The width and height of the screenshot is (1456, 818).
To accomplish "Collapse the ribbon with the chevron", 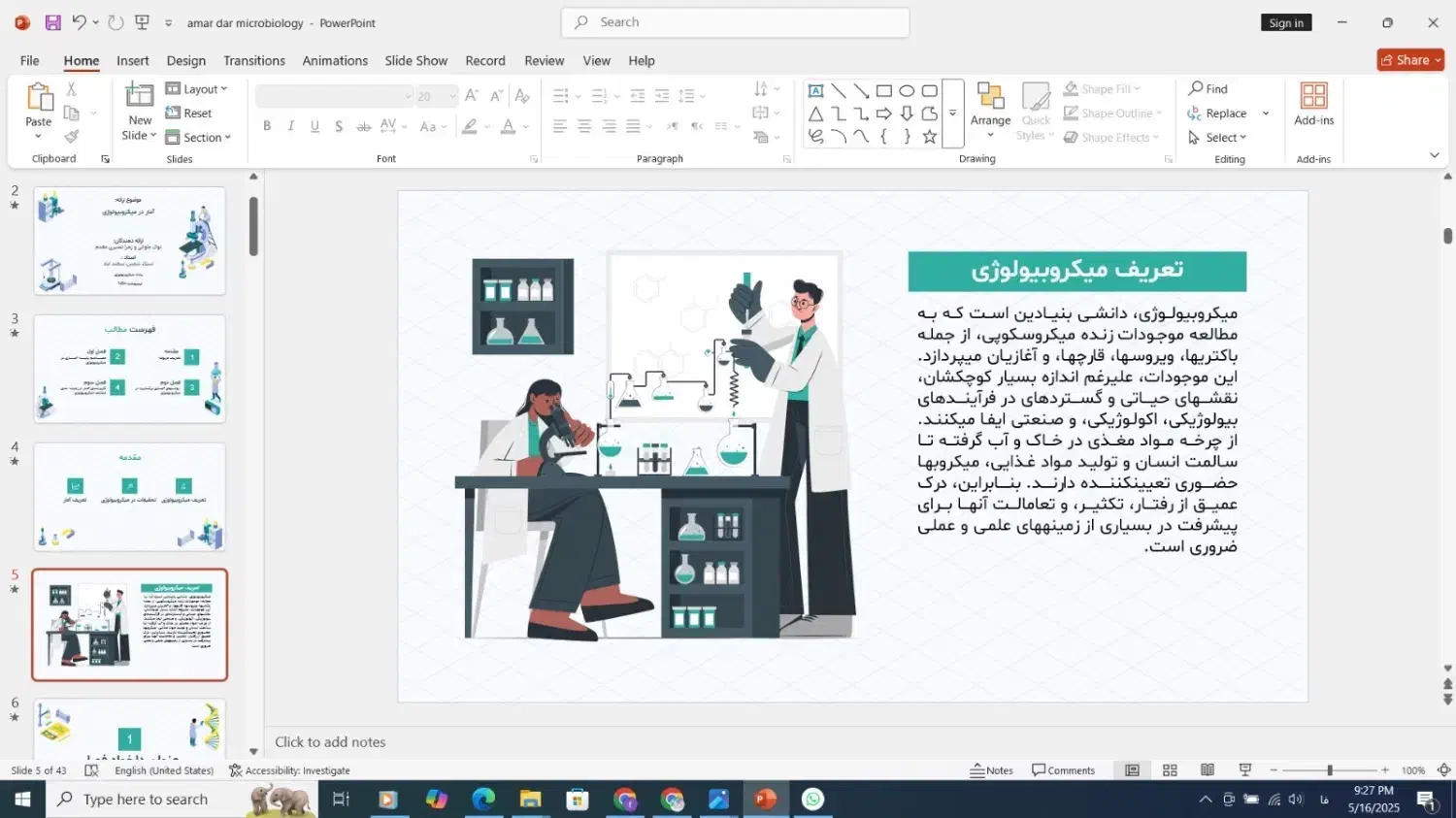I will coord(1435,155).
